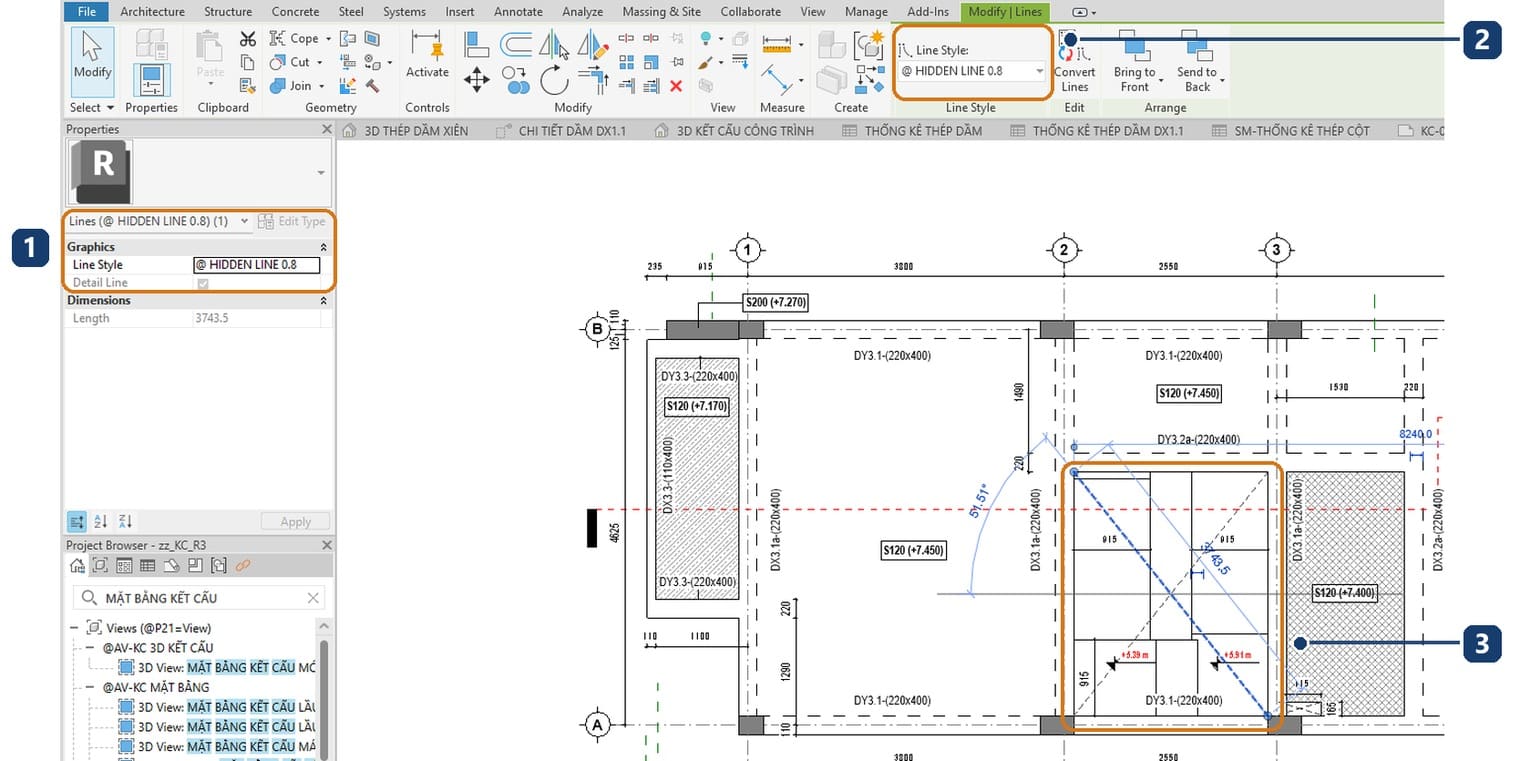
Task: Collapse the @AV-KC MẶT BẰNG node
Action: pyautogui.click(x=90, y=687)
